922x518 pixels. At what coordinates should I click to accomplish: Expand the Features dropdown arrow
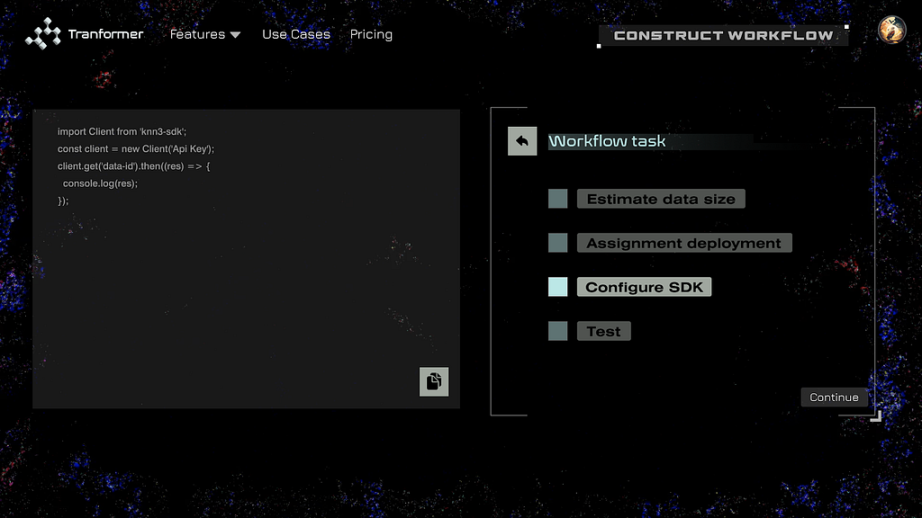(x=235, y=35)
